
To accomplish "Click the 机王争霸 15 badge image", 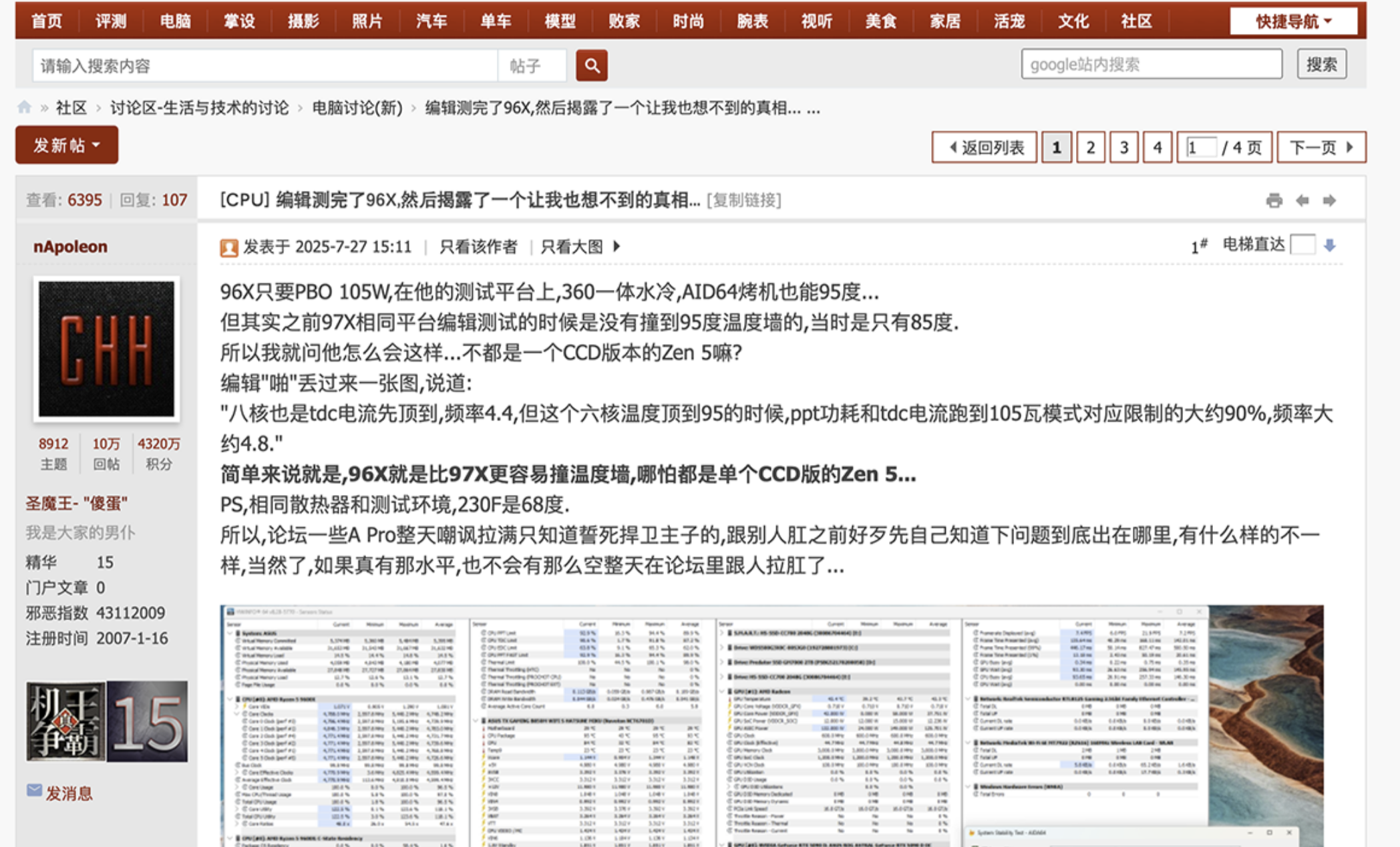I will point(107,721).
